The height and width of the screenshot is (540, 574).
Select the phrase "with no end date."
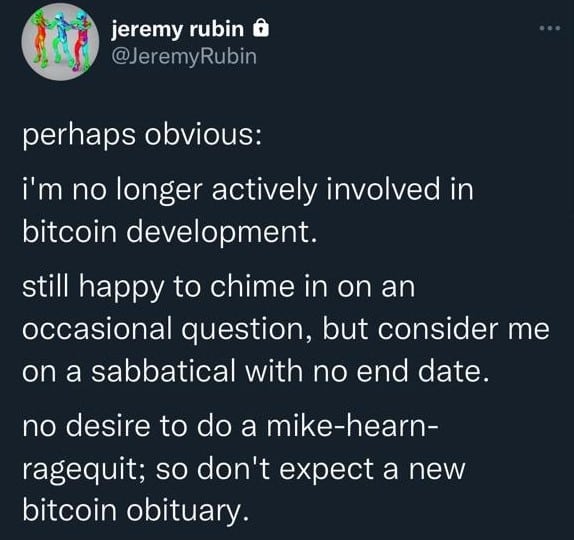(x=367, y=371)
